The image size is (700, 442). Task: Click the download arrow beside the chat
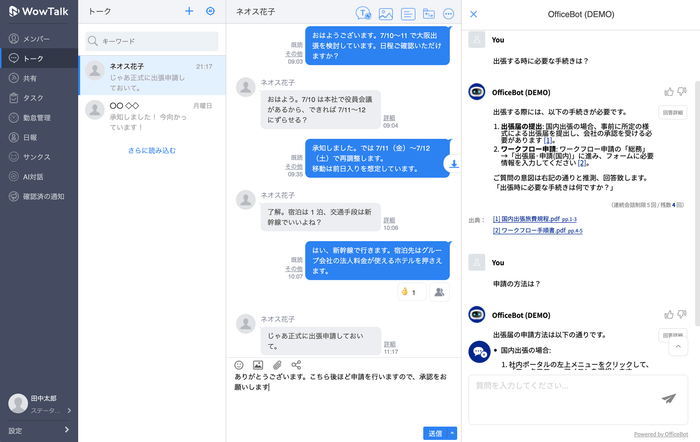(454, 164)
